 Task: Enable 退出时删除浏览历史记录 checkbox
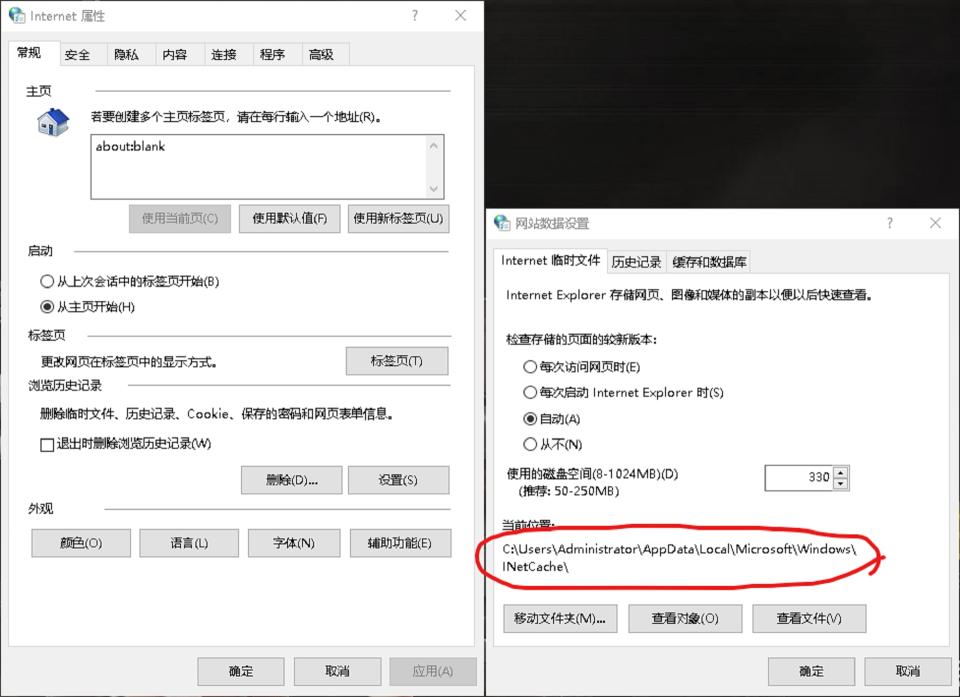point(44,444)
